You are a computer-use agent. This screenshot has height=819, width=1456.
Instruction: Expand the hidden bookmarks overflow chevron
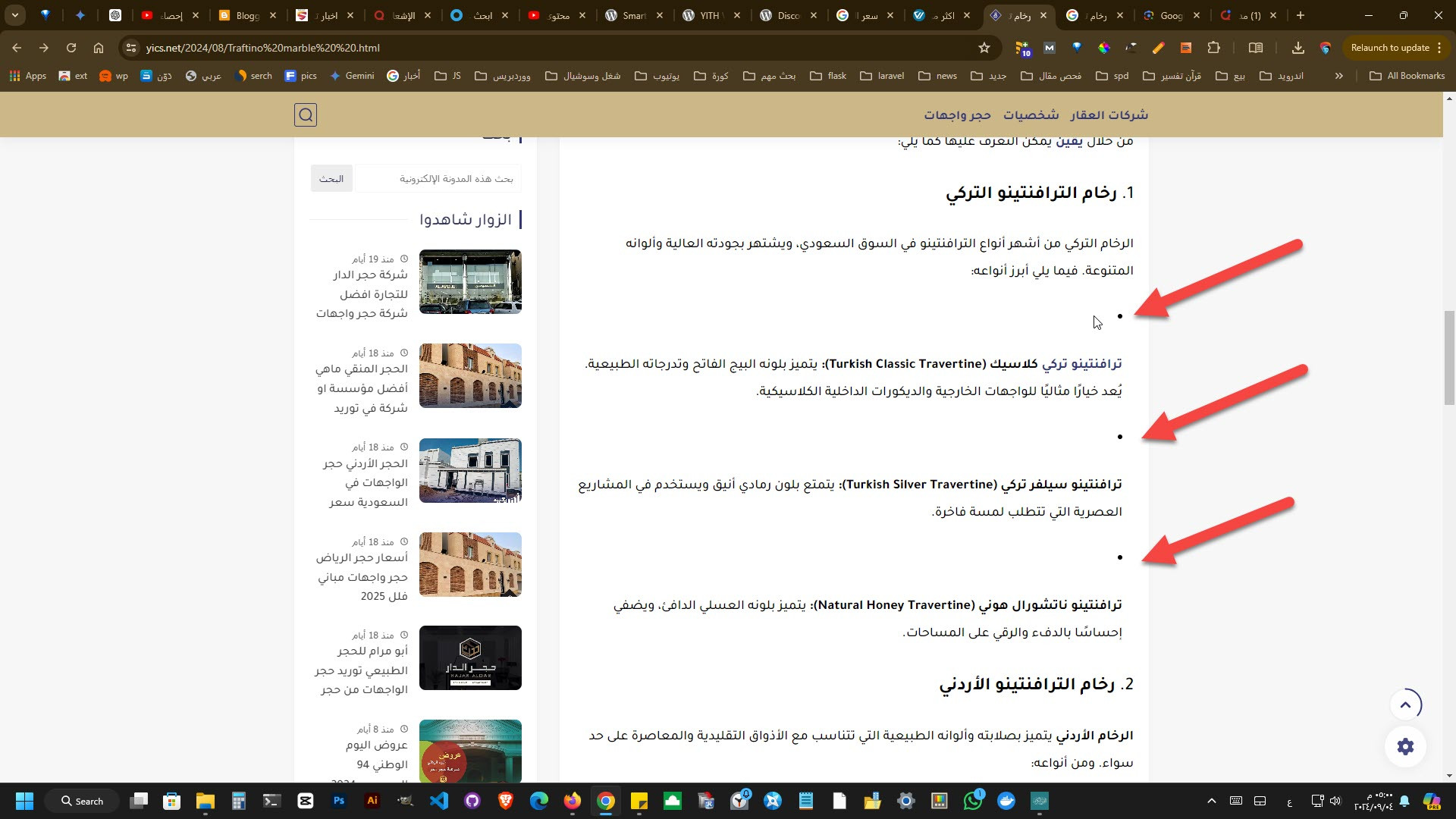click(1338, 76)
